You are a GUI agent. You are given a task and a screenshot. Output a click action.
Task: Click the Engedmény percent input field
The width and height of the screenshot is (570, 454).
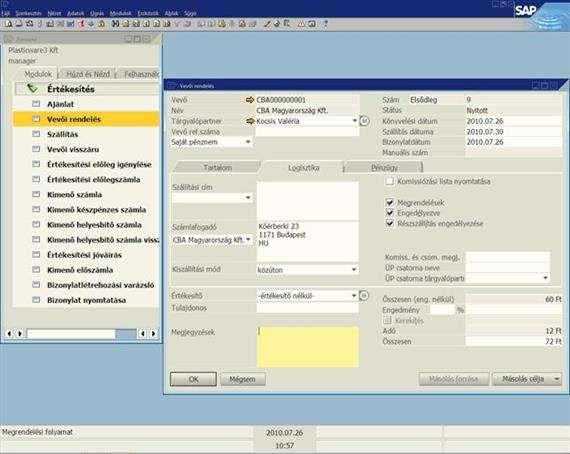pyautogui.click(x=442, y=310)
